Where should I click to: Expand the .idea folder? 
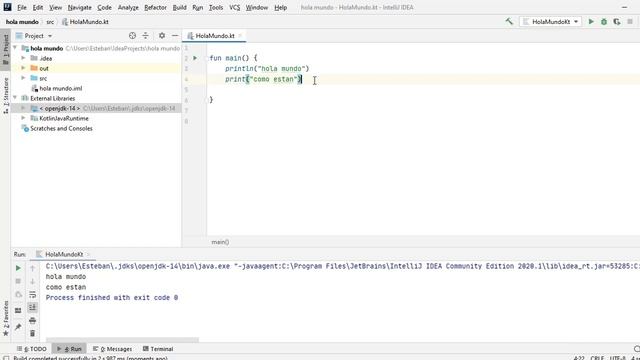[x=23, y=58]
